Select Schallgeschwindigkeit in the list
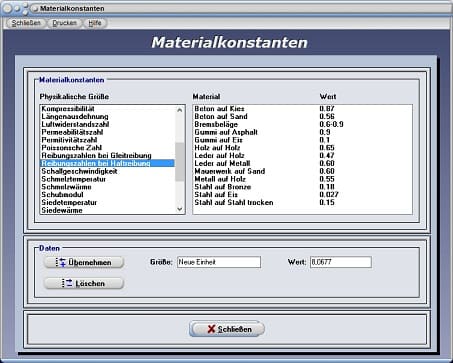 click(107, 171)
